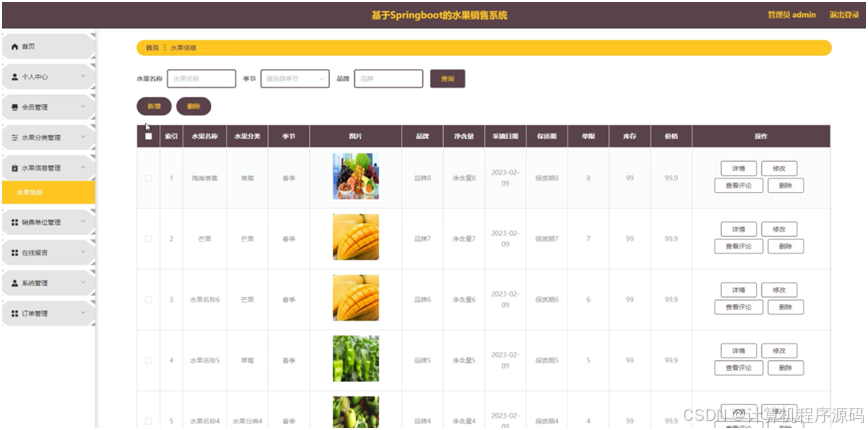Expand 在线留言 using its chevron
The width and height of the screenshot is (868, 430).
point(83,252)
